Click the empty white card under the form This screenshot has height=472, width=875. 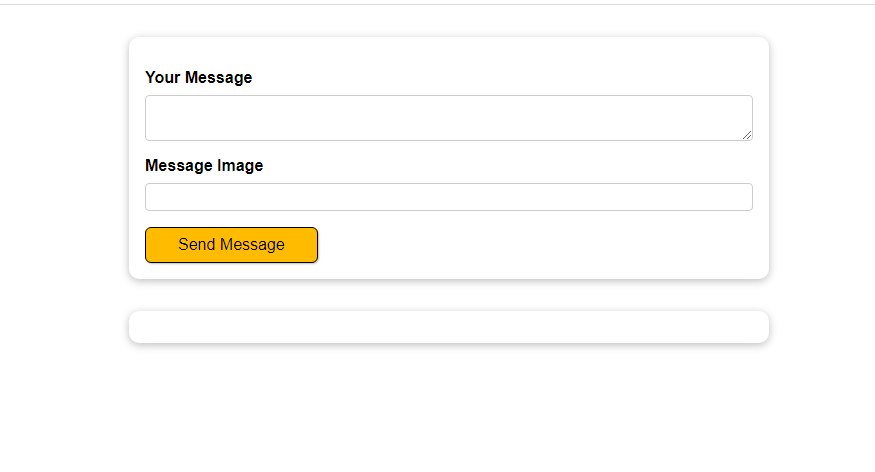[x=448, y=327]
